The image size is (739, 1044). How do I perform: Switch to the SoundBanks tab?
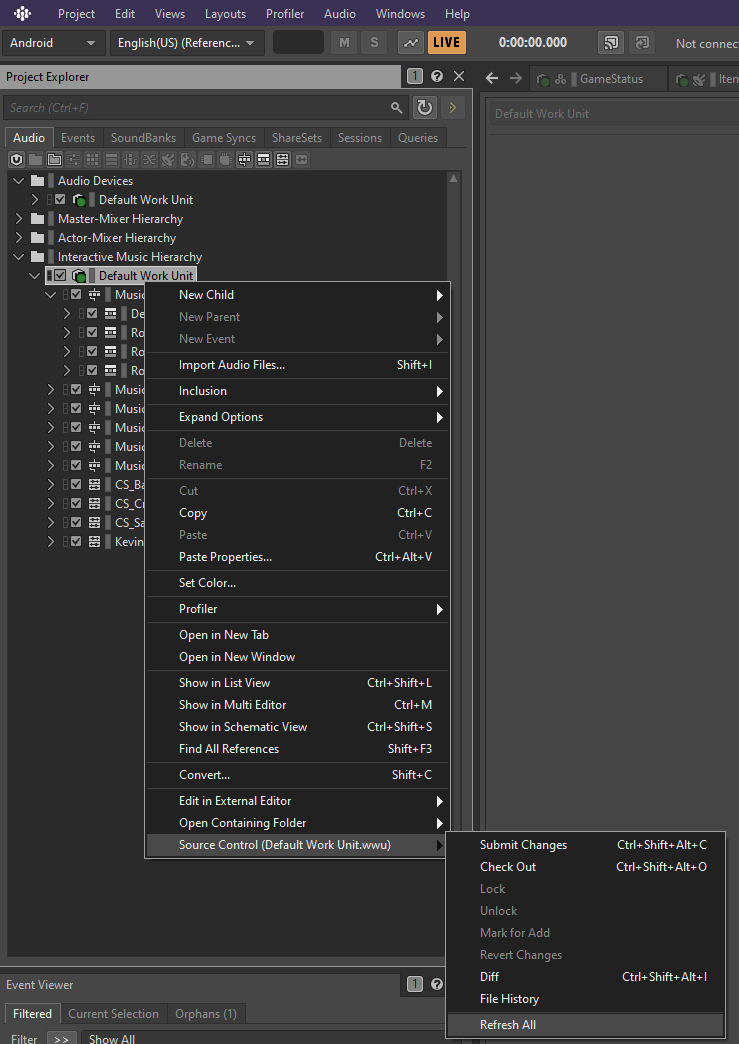point(143,138)
